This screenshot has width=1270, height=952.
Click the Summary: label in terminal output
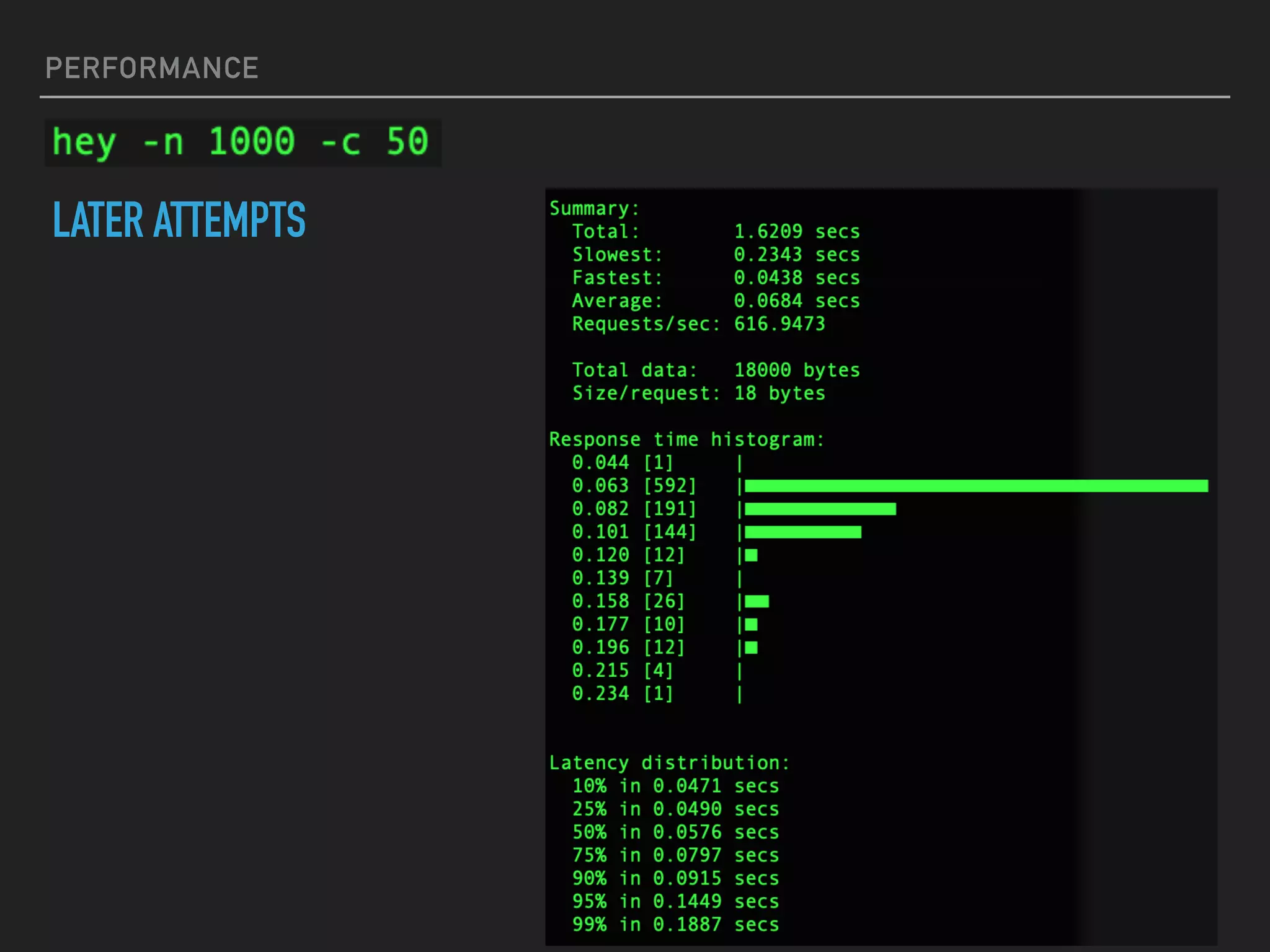594,208
